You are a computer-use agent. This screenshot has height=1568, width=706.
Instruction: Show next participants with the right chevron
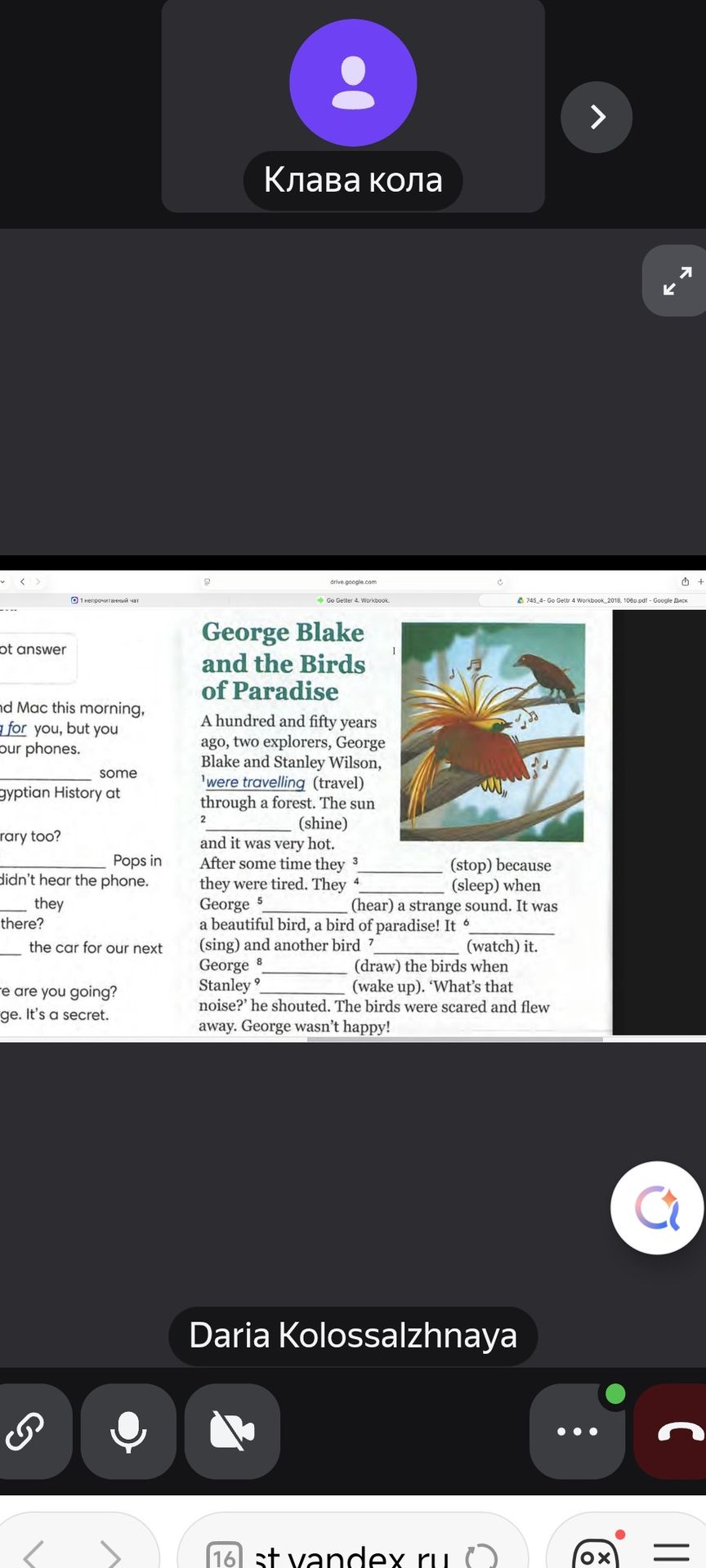(597, 117)
